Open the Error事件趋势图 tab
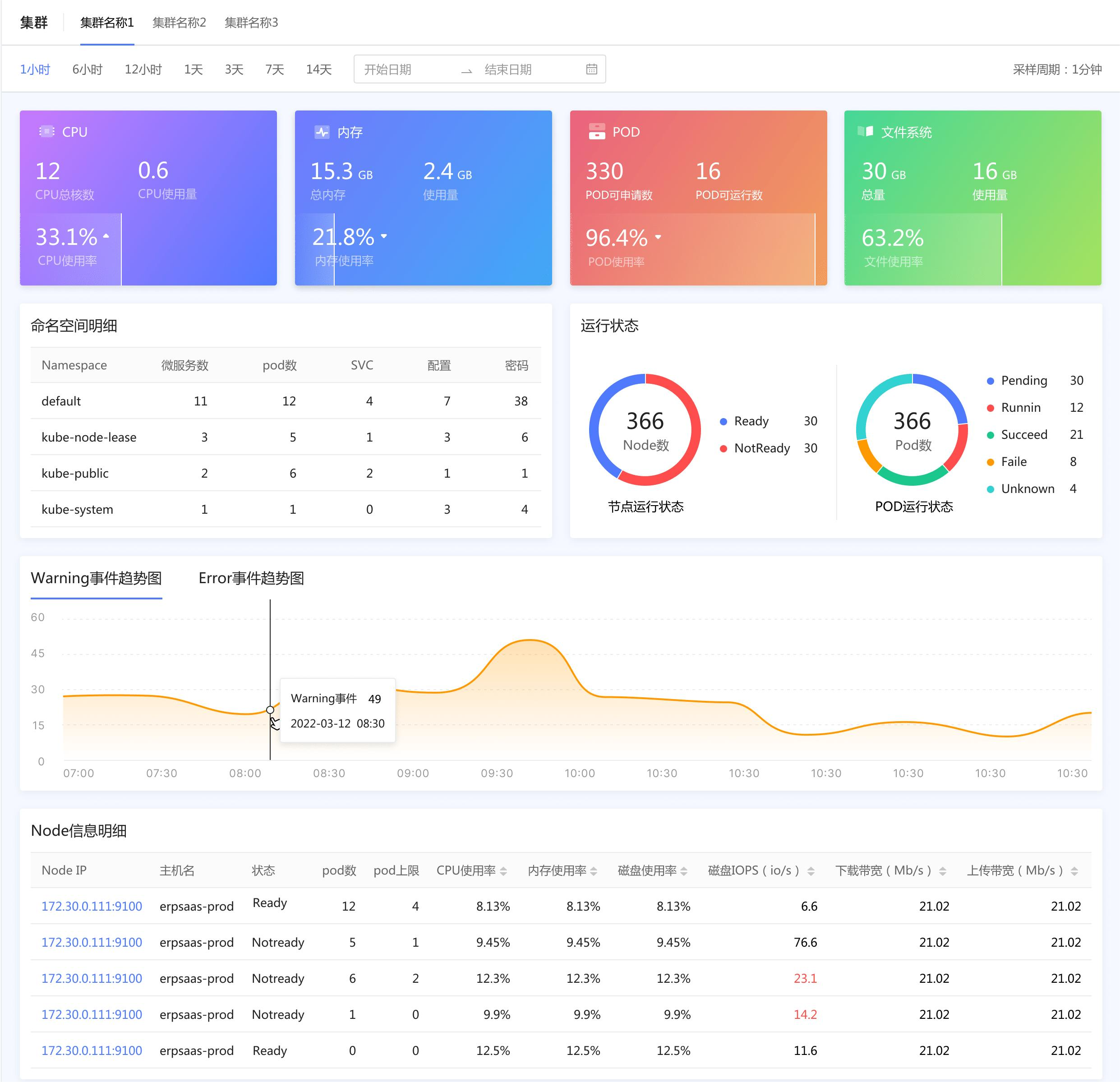The image size is (1120, 1082). (x=251, y=578)
